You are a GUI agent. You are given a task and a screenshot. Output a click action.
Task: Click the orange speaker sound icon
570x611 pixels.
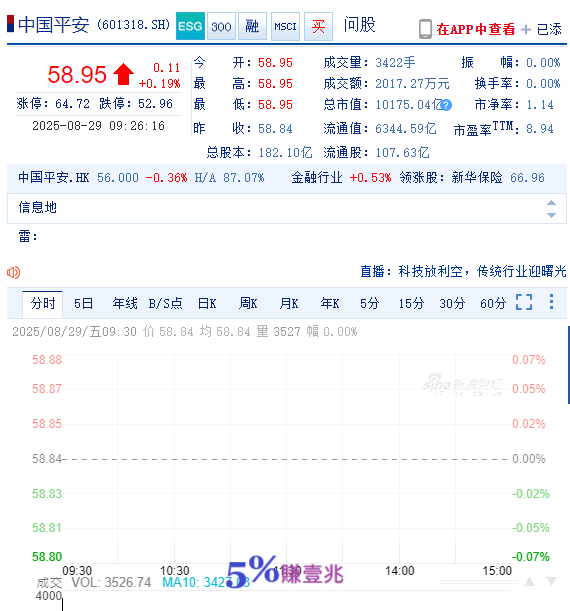[x=14, y=272]
